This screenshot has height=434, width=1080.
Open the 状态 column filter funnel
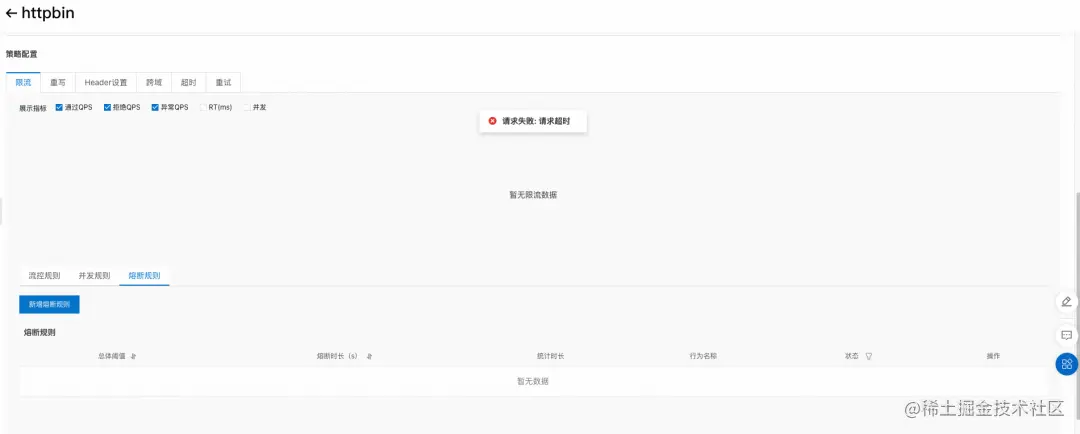(869, 356)
